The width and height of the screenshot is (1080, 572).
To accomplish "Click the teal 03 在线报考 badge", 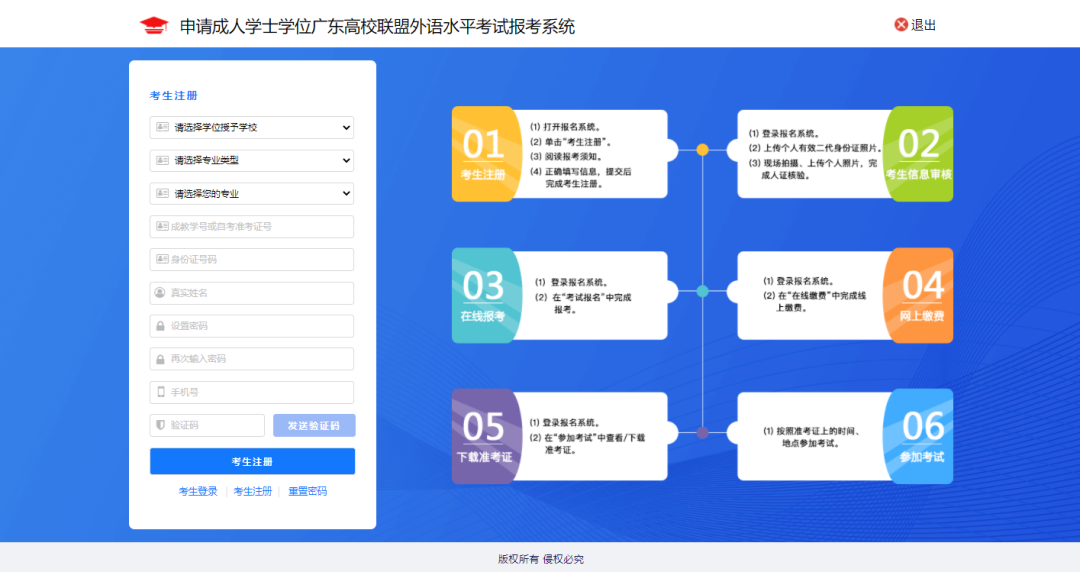I will (483, 295).
